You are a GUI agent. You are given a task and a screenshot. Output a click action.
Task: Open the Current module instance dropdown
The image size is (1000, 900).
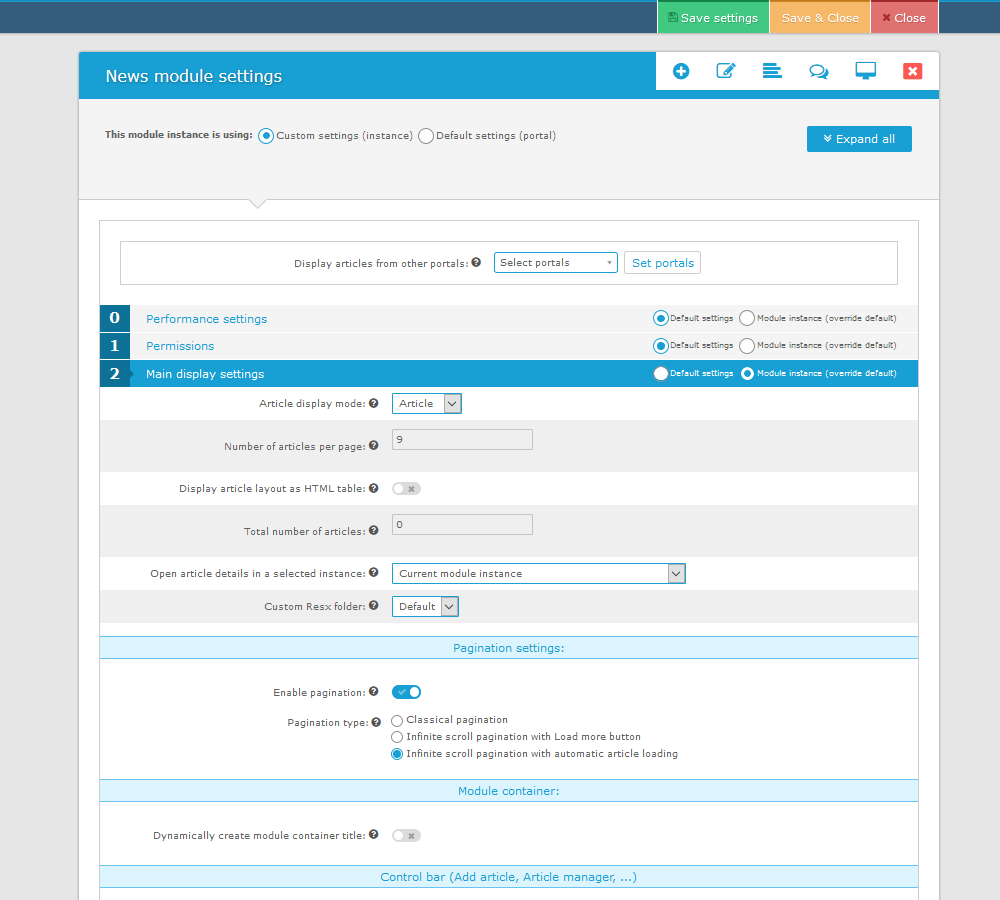point(538,574)
